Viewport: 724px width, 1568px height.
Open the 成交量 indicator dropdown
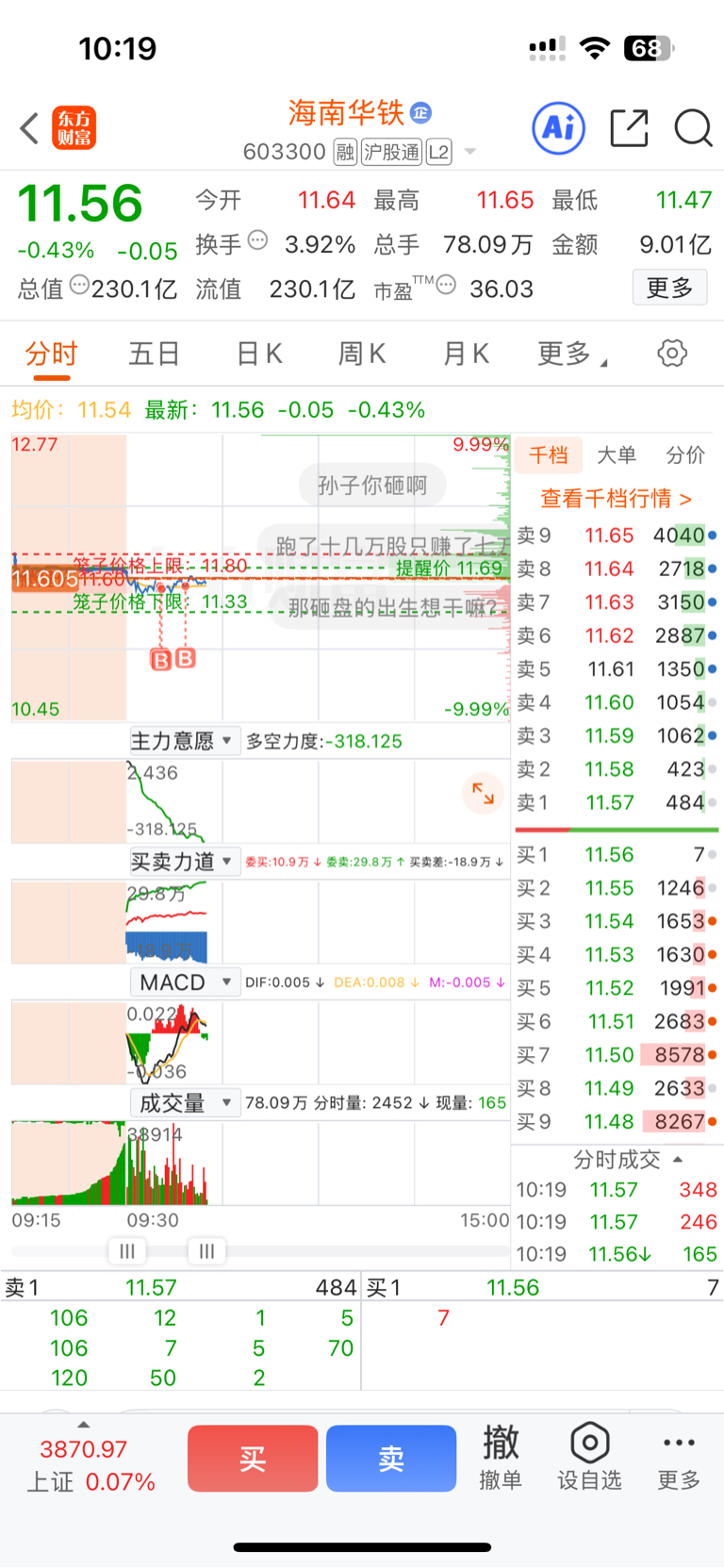tap(184, 1102)
